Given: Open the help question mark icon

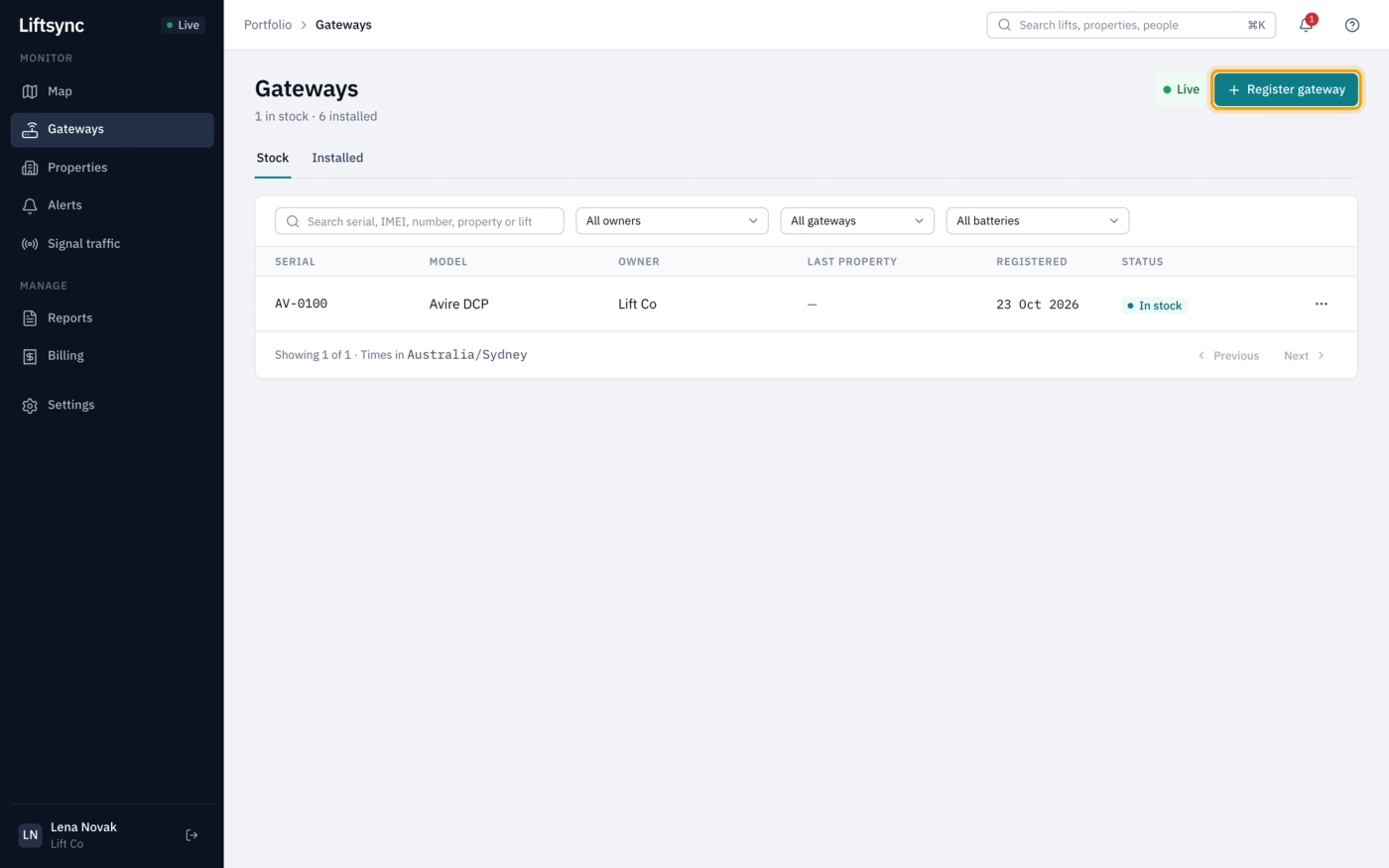Looking at the screenshot, I should [1352, 25].
